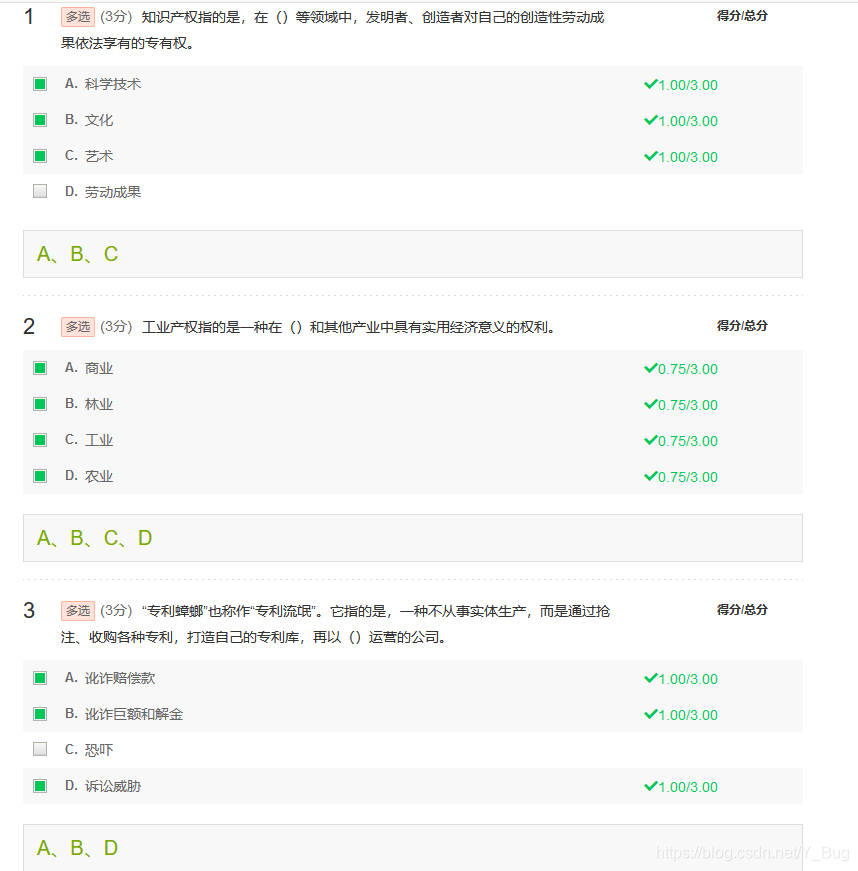Select the unchecked checkbox for option D 劳动成果
Image resolution: width=858 pixels, height=871 pixels.
39,190
